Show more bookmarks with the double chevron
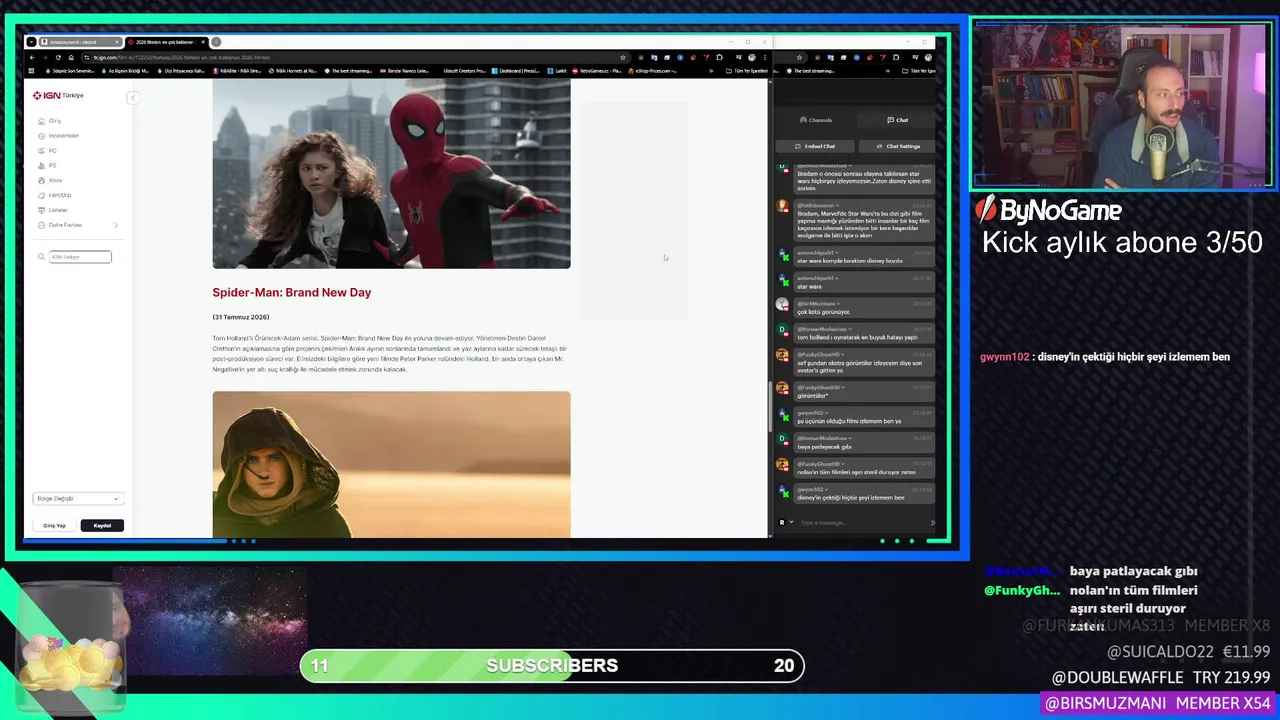 pyautogui.click(x=711, y=71)
